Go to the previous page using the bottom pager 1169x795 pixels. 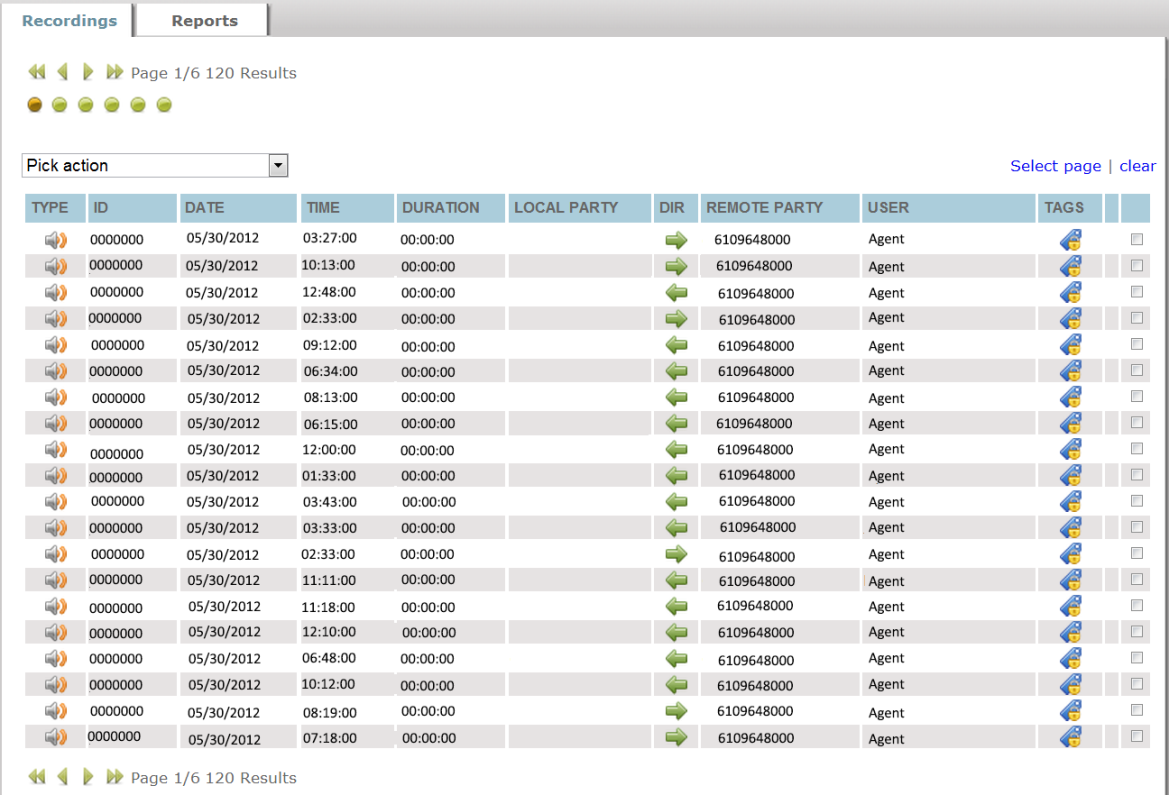62,777
